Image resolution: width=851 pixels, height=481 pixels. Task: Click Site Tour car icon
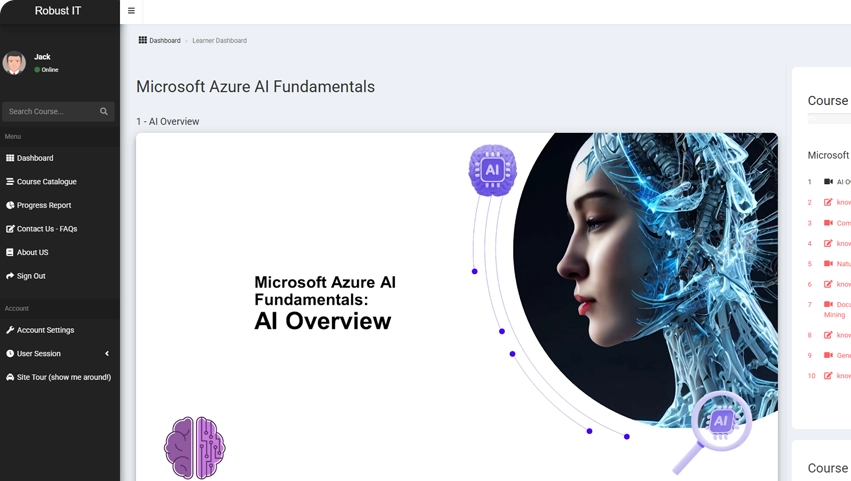tap(10, 377)
